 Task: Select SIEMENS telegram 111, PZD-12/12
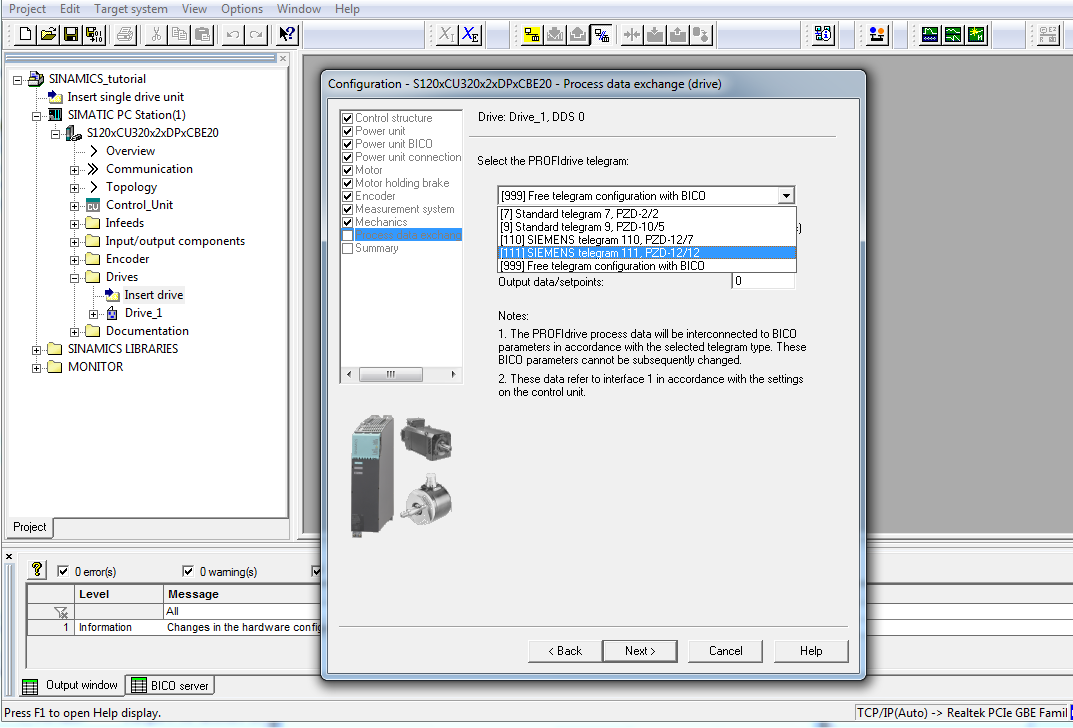click(647, 252)
